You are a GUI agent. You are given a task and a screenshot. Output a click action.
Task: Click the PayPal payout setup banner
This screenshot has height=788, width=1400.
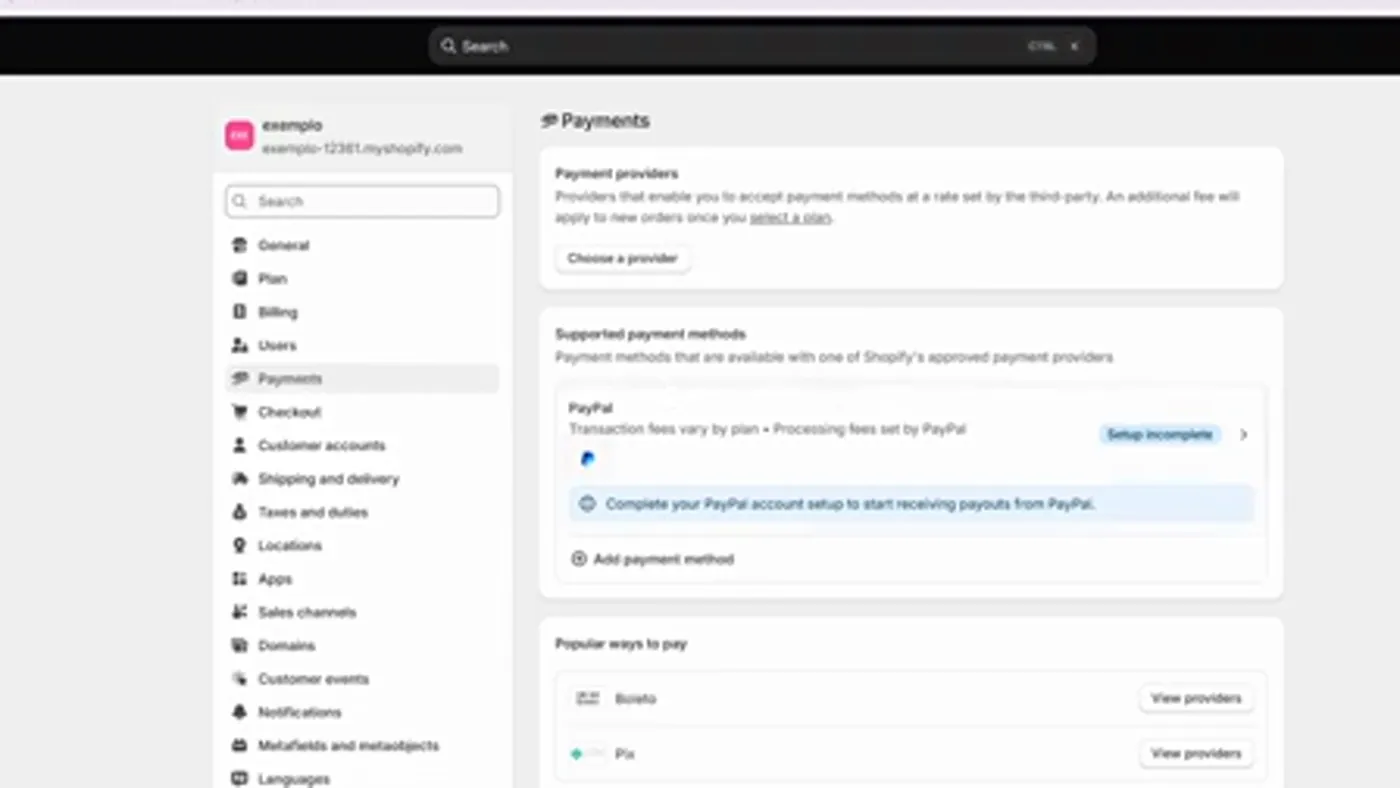(x=911, y=504)
